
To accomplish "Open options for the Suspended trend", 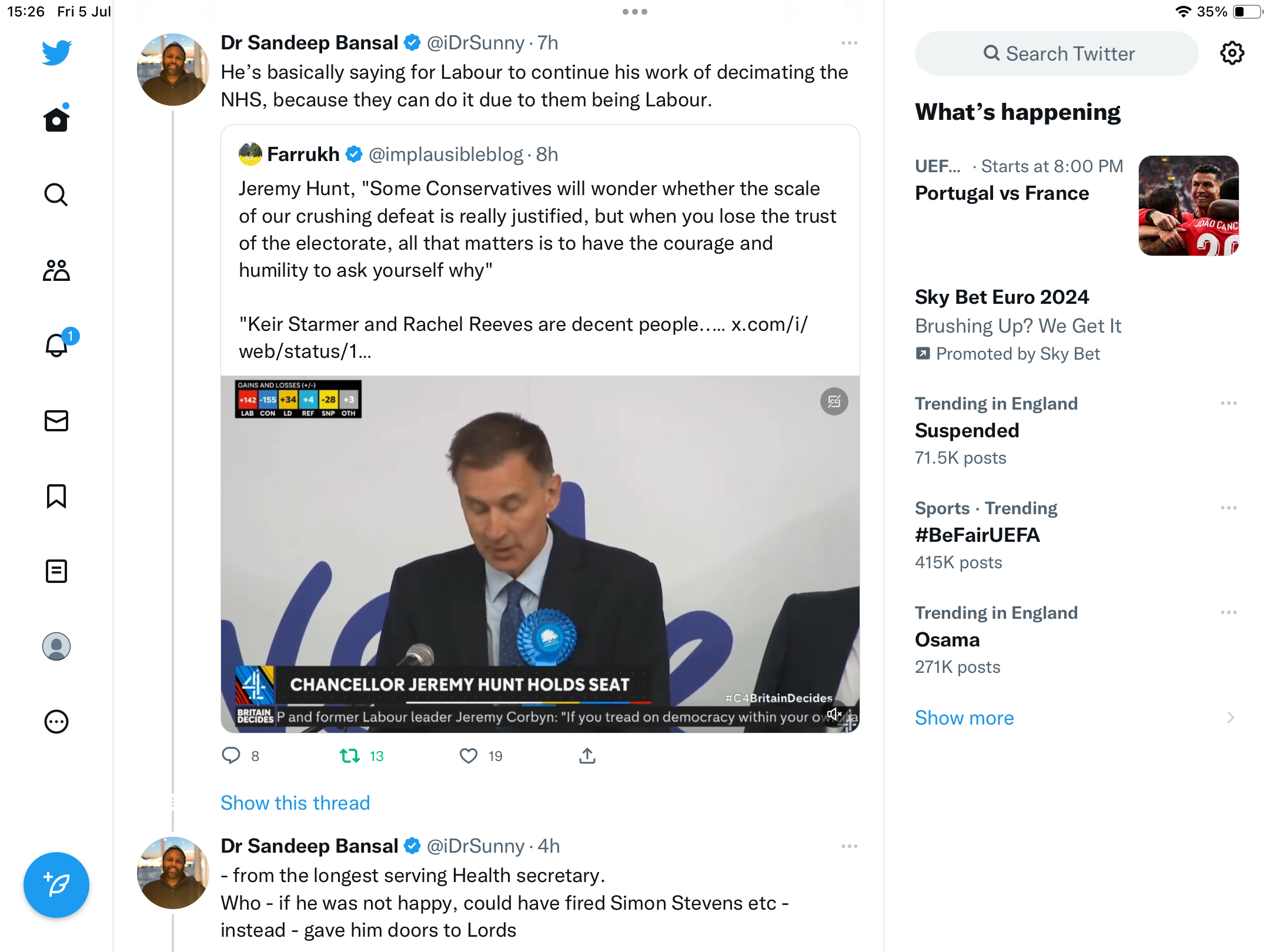I will [1228, 404].
